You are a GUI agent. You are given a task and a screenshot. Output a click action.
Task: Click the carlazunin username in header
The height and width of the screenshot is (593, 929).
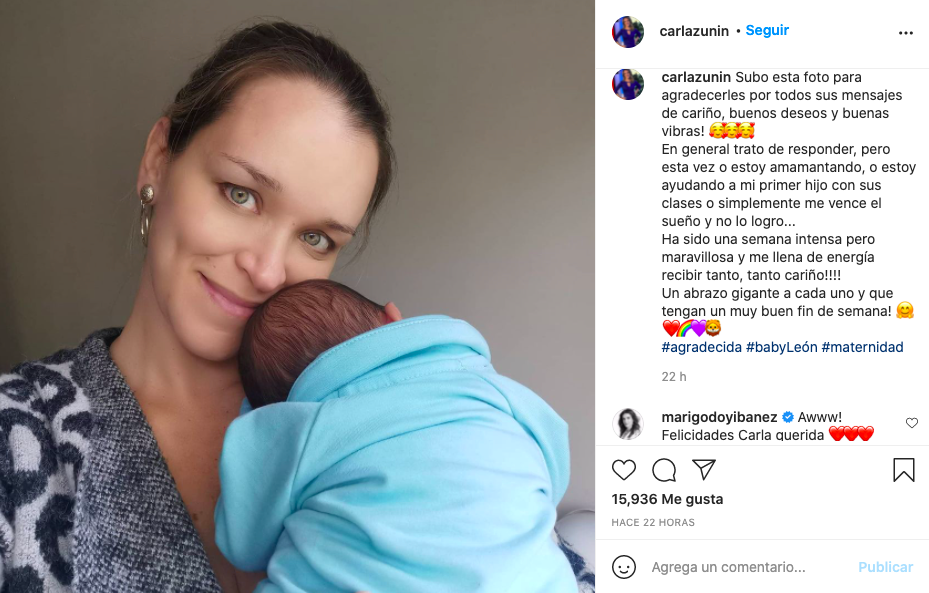pyautogui.click(x=694, y=31)
